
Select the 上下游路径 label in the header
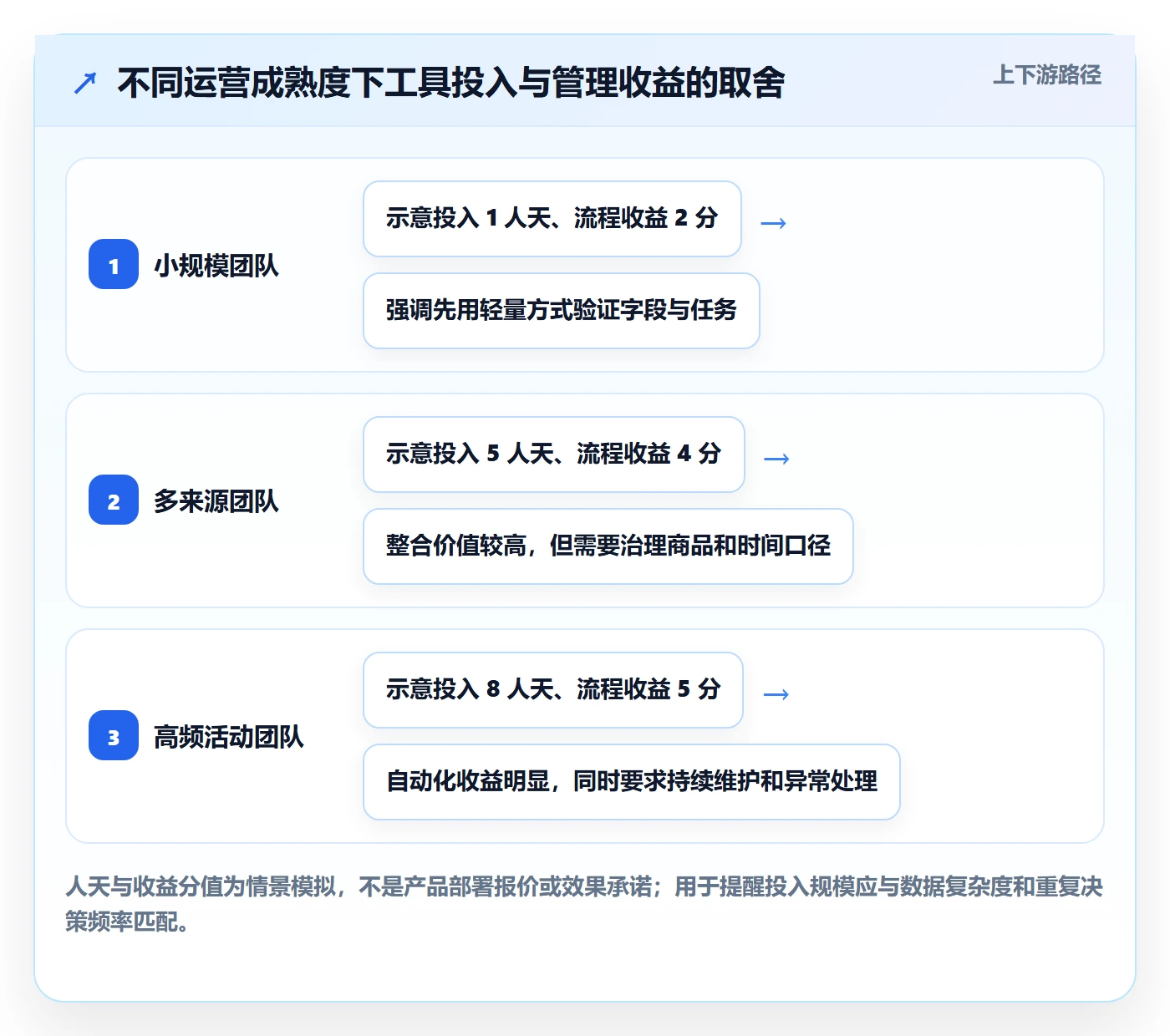pyautogui.click(x=1046, y=75)
